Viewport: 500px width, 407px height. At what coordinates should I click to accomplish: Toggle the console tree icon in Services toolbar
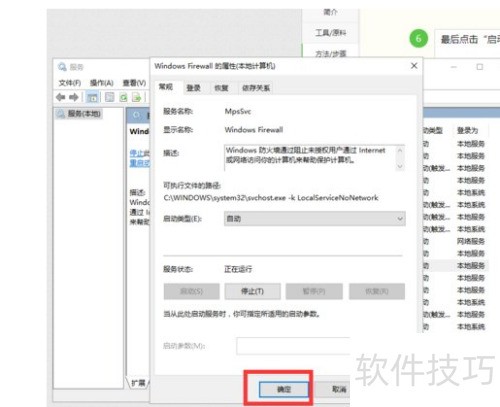(x=92, y=97)
